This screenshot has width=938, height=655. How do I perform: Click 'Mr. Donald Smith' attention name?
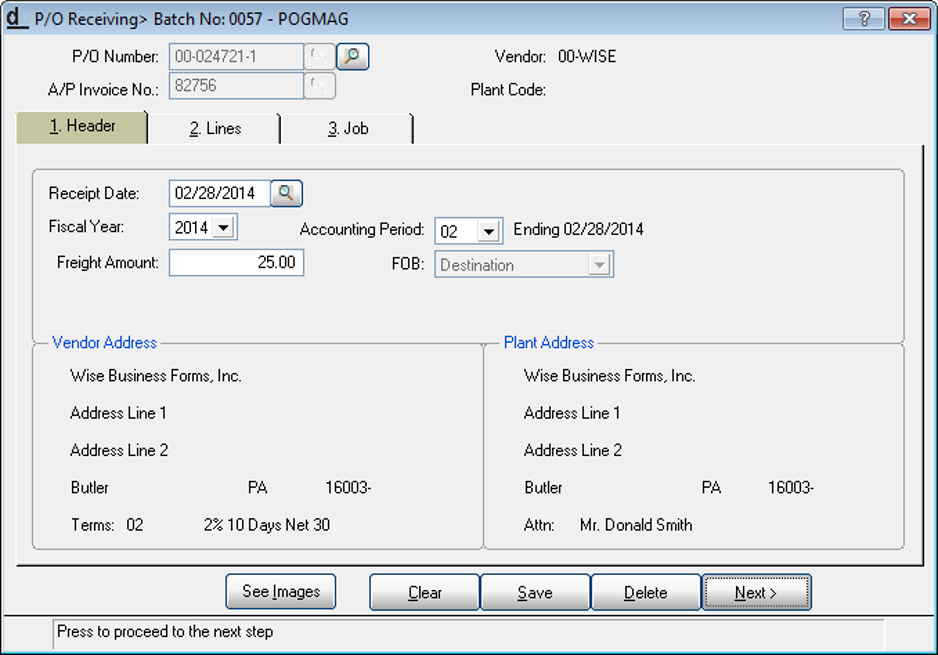point(636,525)
